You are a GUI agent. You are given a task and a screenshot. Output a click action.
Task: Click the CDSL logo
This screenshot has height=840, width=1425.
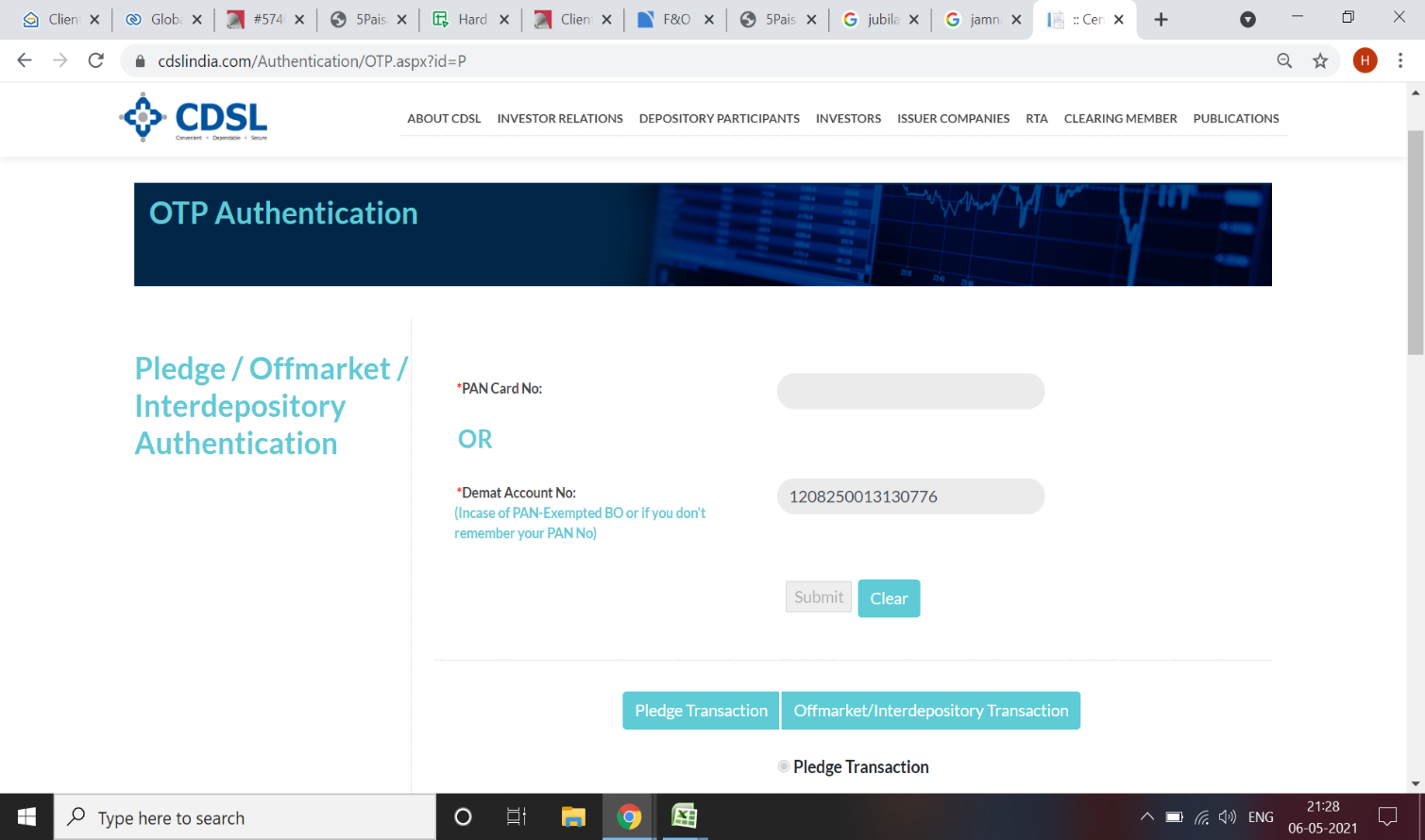pos(194,118)
